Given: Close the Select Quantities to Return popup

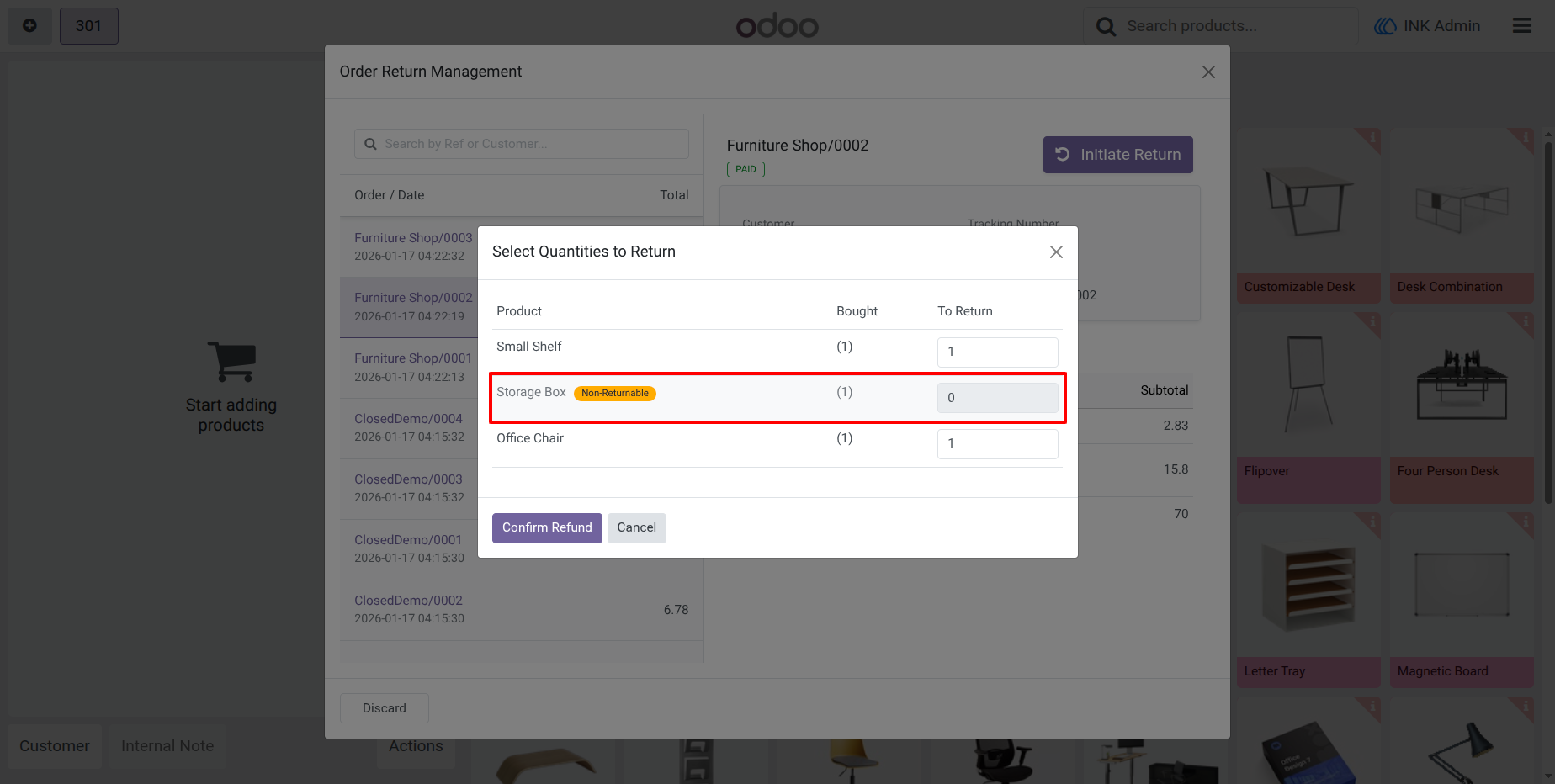Looking at the screenshot, I should pos(1056,252).
